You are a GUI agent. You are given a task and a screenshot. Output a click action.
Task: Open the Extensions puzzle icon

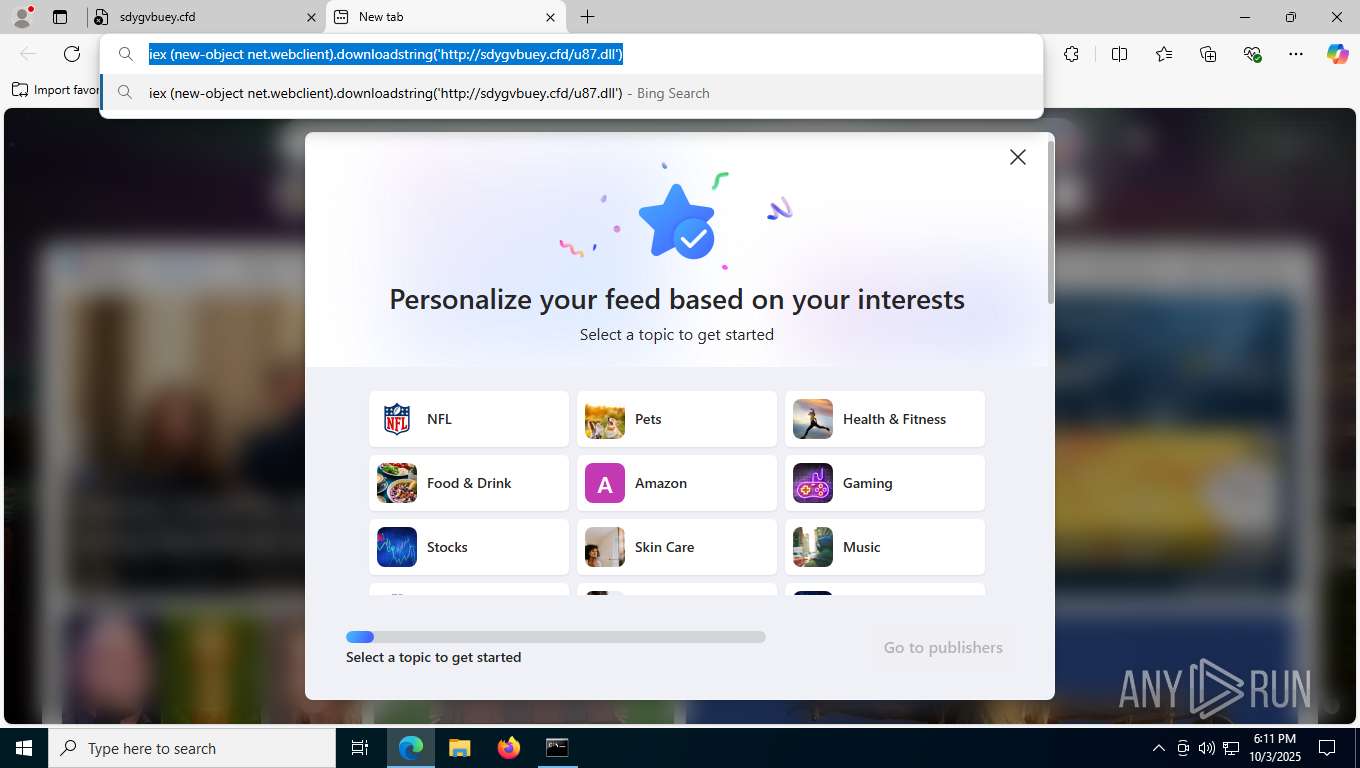[1072, 54]
